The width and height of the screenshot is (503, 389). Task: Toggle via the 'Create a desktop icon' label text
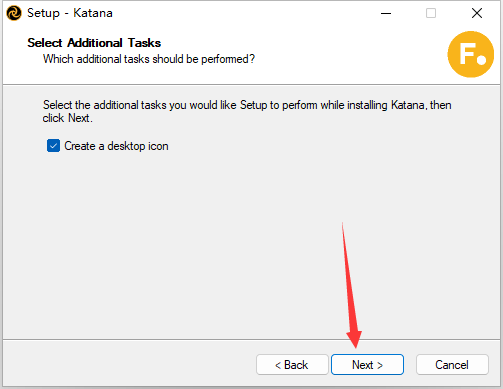(x=116, y=146)
